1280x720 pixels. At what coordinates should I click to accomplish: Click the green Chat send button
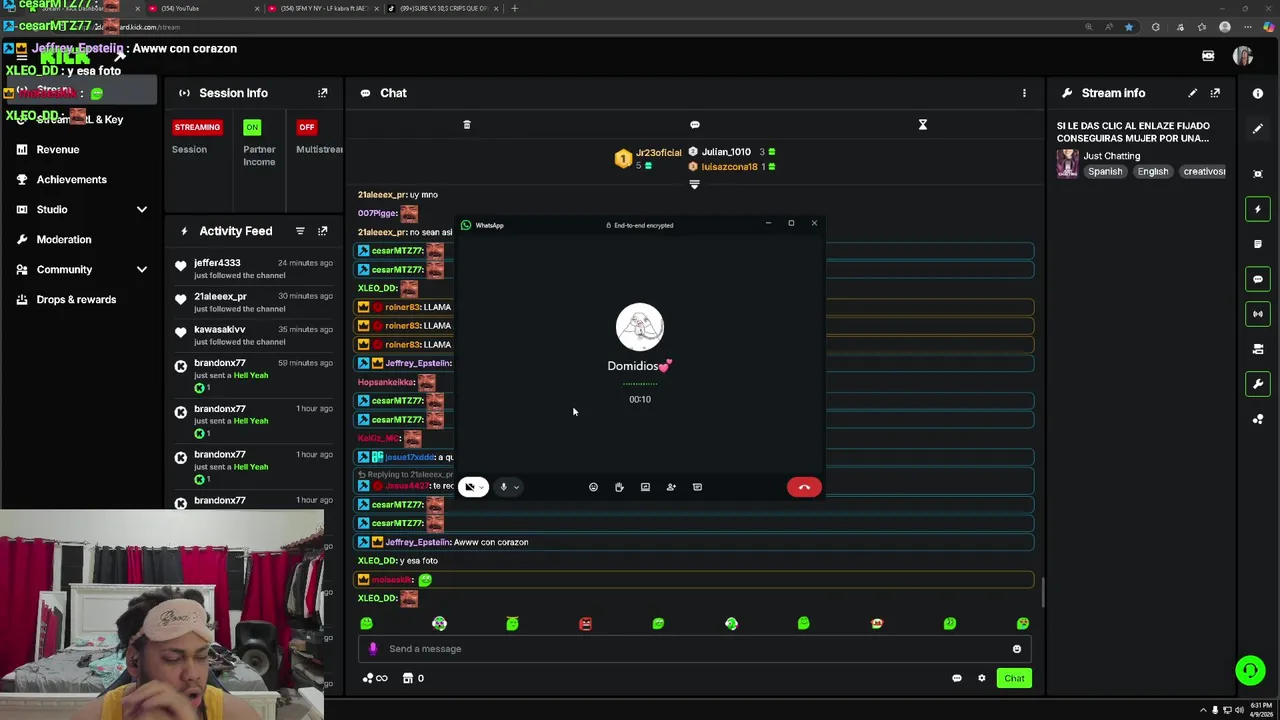pyautogui.click(x=1014, y=678)
